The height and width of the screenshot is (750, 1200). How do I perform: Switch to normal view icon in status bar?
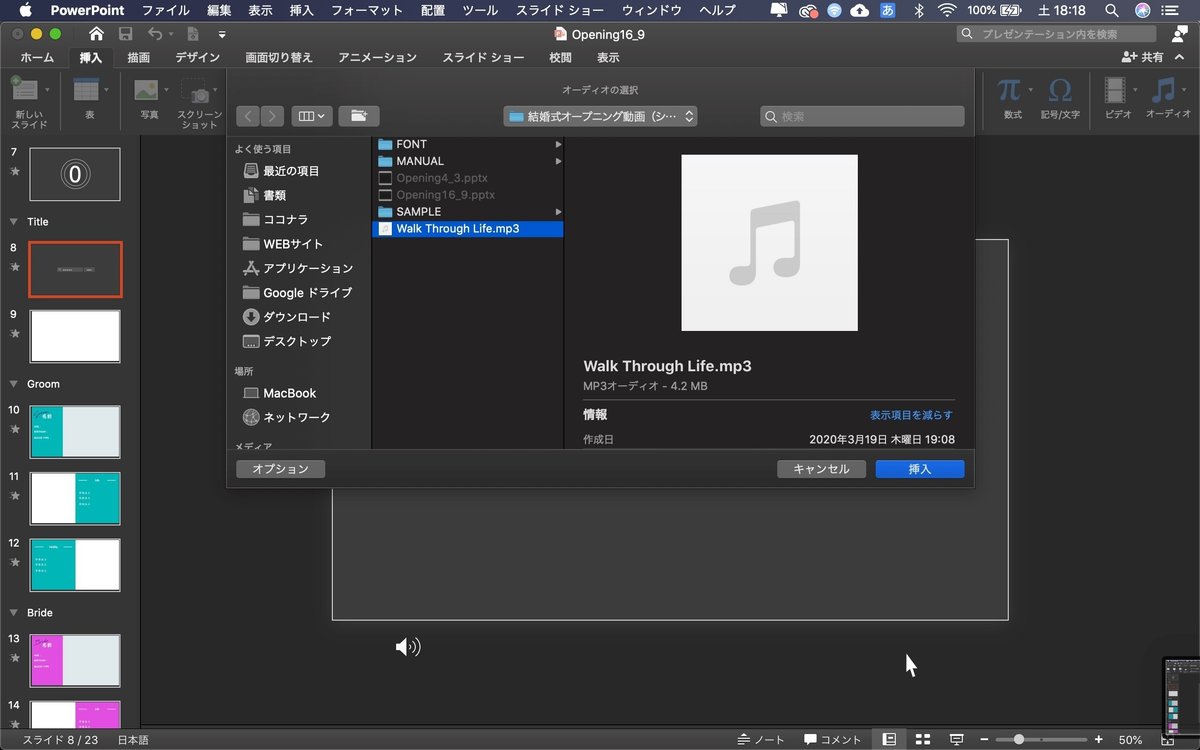coord(889,739)
